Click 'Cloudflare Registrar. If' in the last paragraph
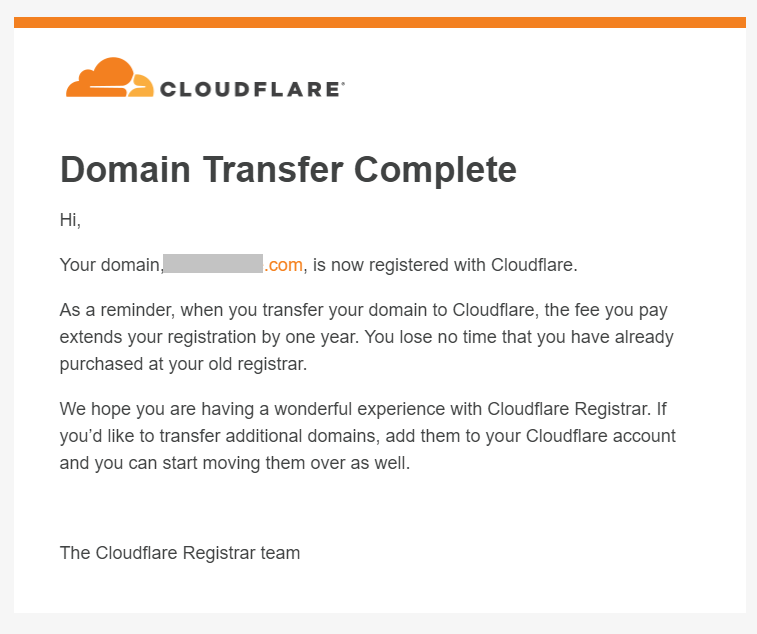 576,409
